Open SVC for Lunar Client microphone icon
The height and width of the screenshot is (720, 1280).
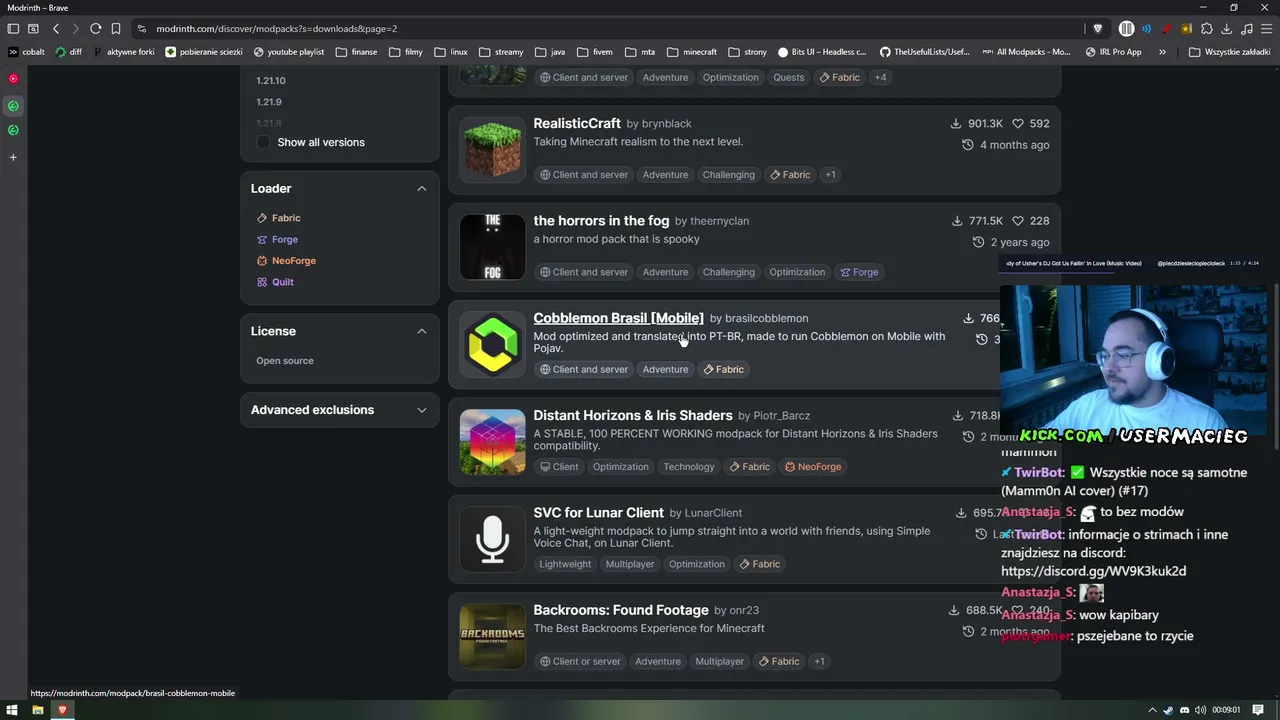(x=492, y=538)
